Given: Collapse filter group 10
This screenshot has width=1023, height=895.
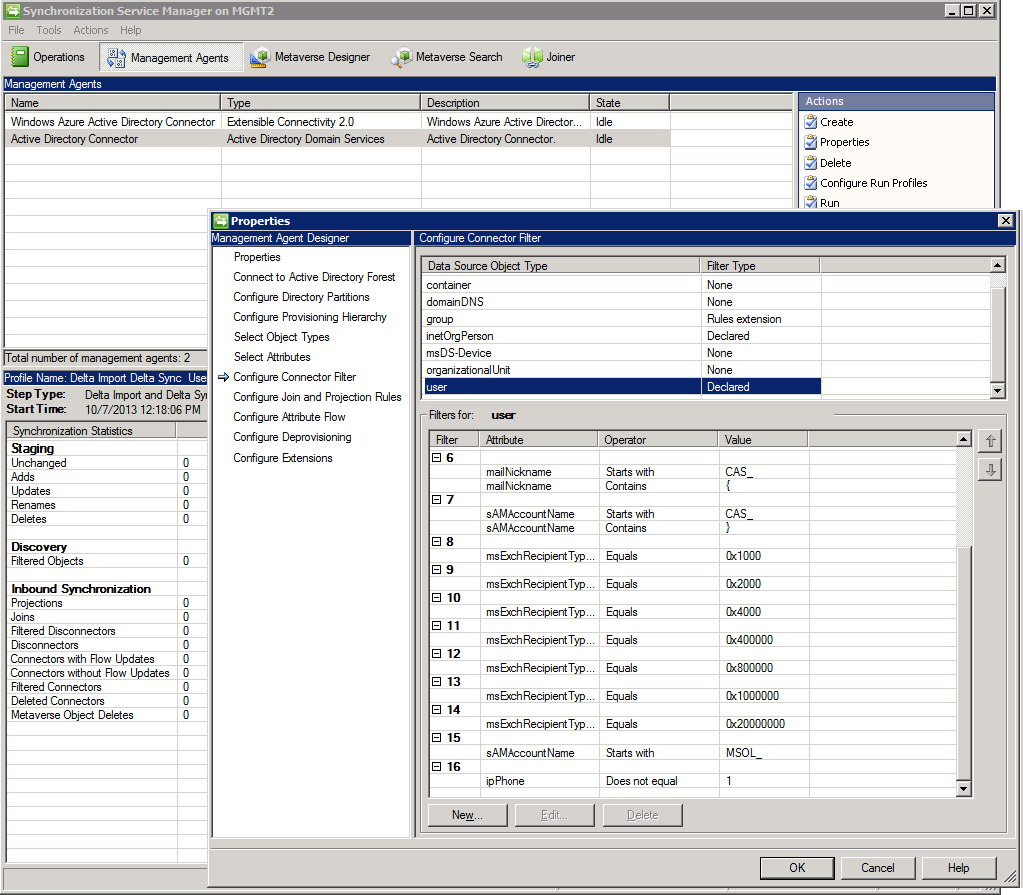Looking at the screenshot, I should click(435, 596).
